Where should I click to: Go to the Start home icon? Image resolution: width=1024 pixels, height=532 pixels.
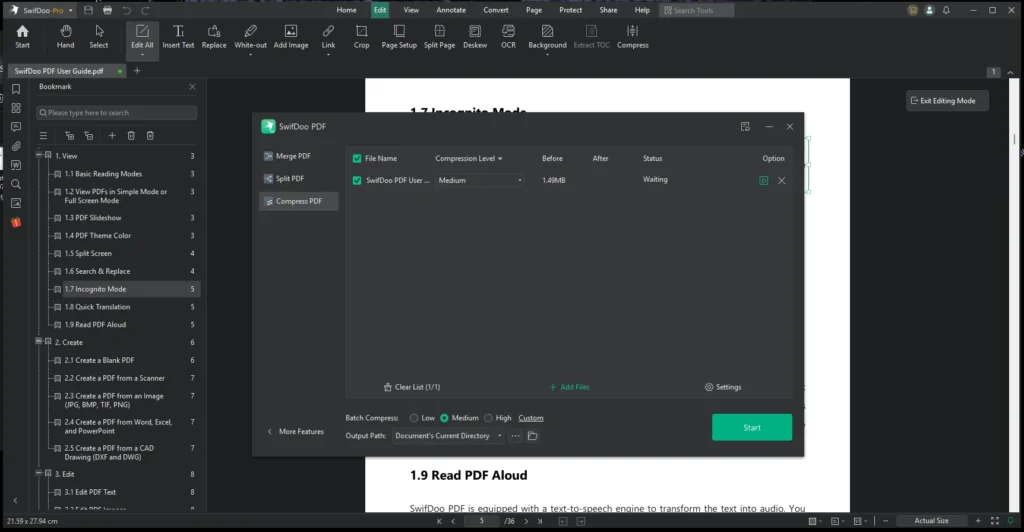tap(22, 37)
